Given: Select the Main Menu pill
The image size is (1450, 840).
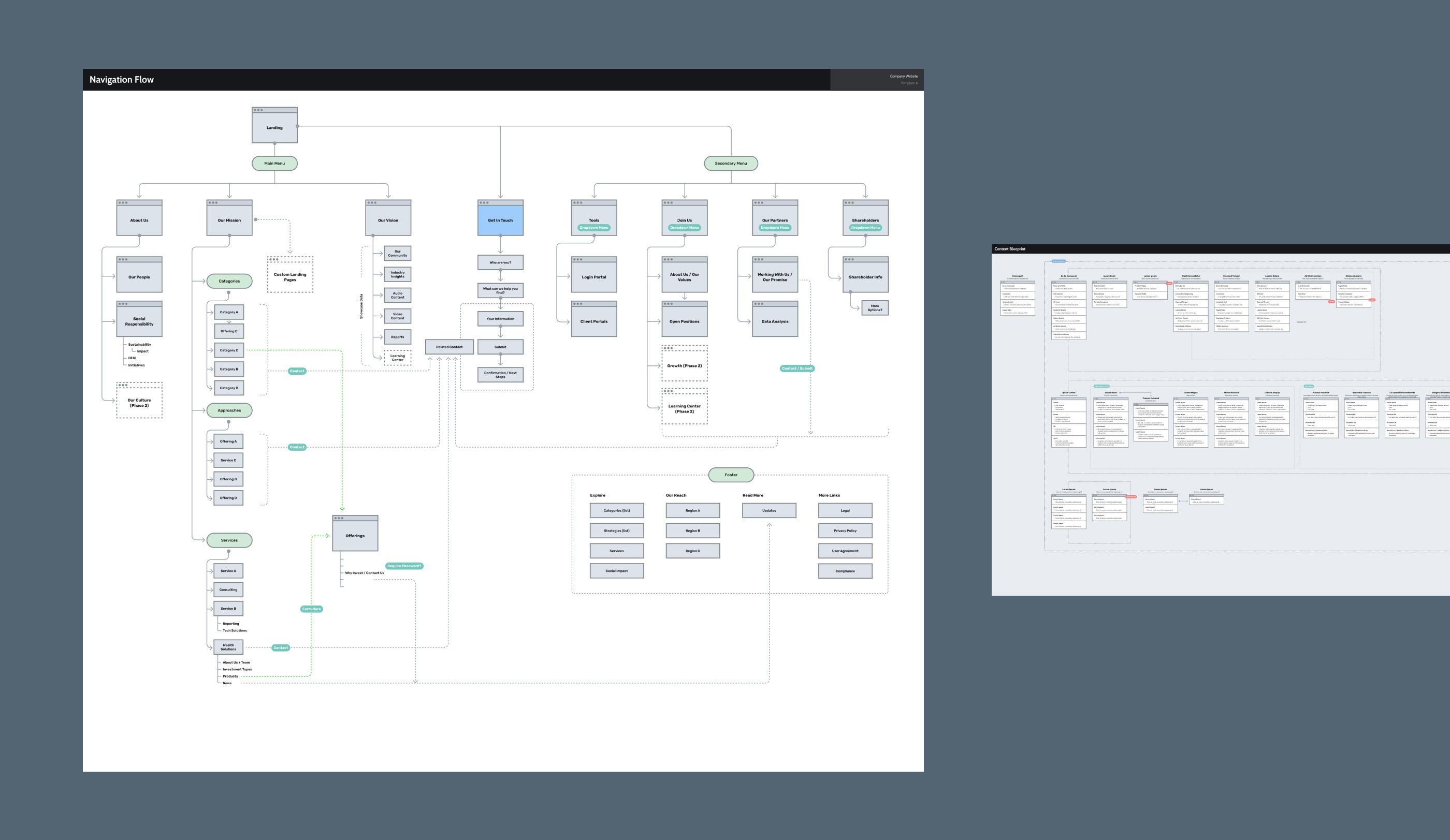Looking at the screenshot, I should click(x=274, y=163).
